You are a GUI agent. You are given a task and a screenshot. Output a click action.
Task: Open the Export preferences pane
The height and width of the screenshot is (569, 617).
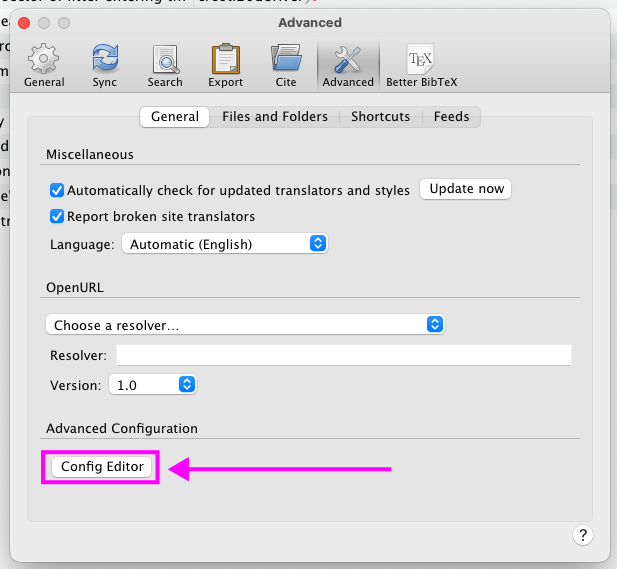[225, 66]
